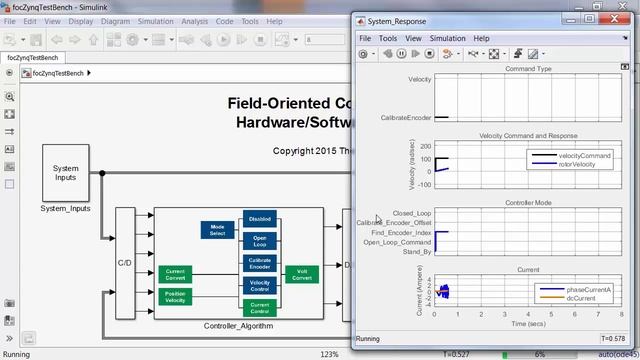
Task: Open simulation data inspector icon
Action: pyautogui.click(x=282, y=40)
